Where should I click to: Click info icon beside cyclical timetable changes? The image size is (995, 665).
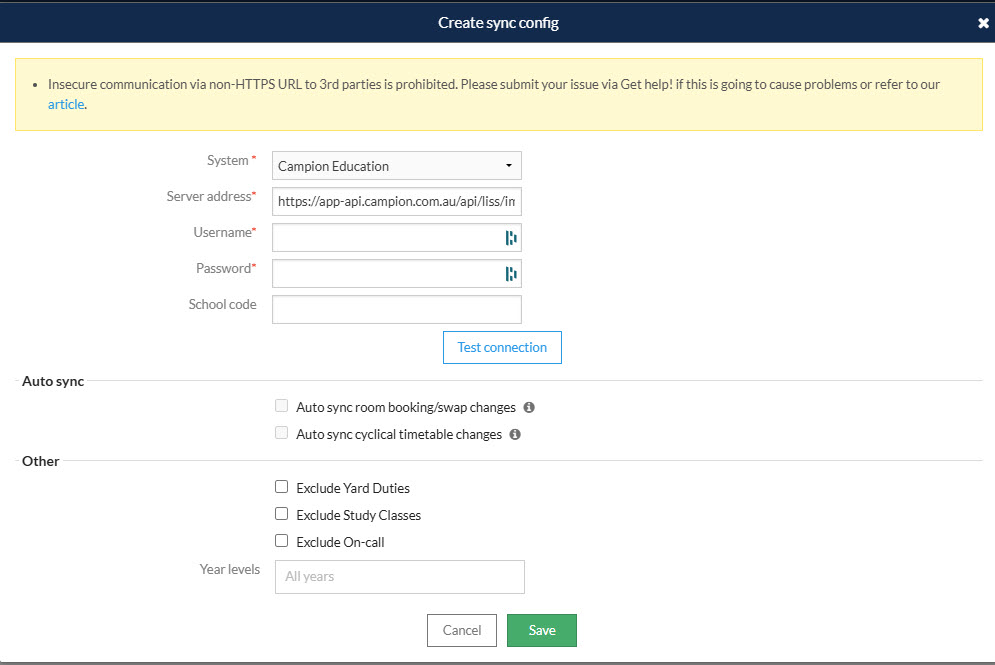[x=515, y=435]
